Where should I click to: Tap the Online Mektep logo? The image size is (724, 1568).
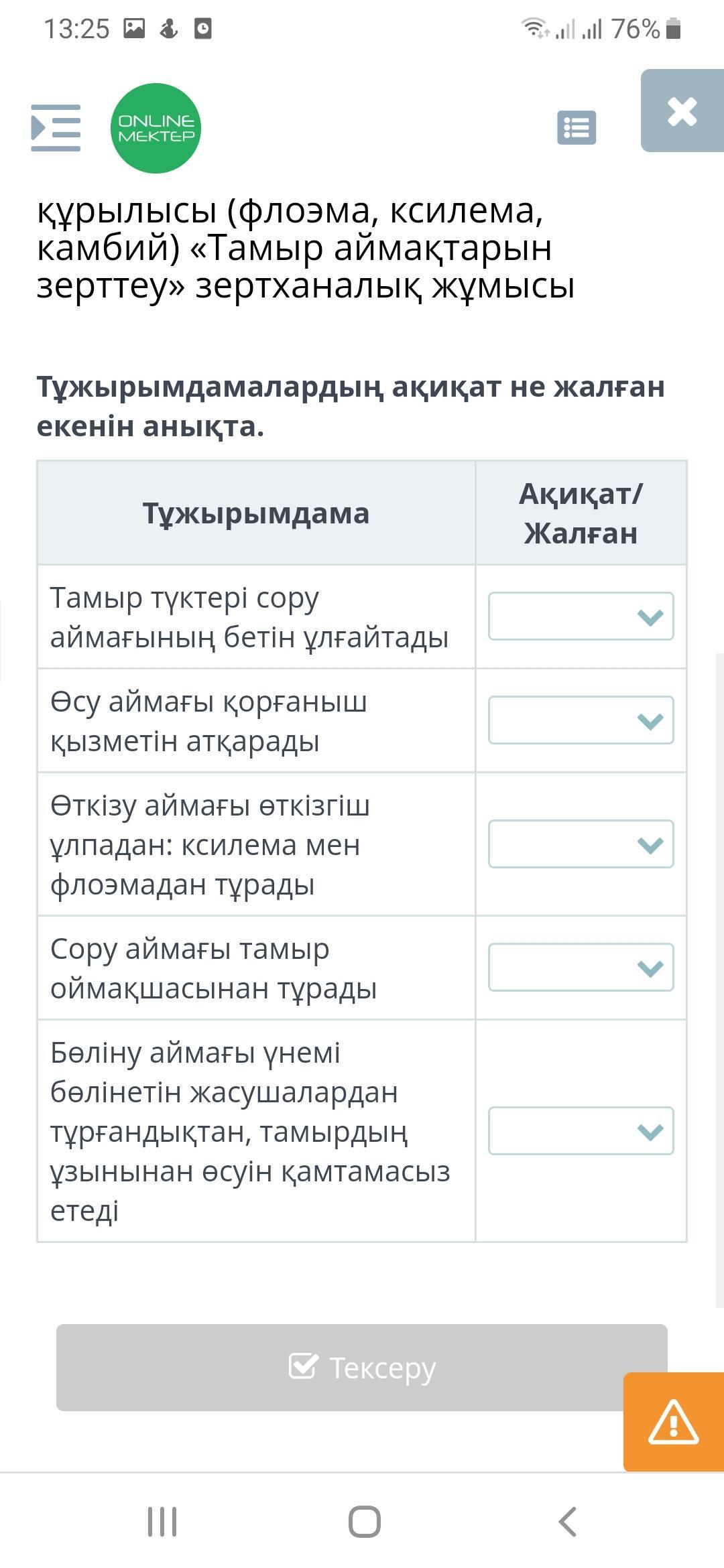click(156, 128)
